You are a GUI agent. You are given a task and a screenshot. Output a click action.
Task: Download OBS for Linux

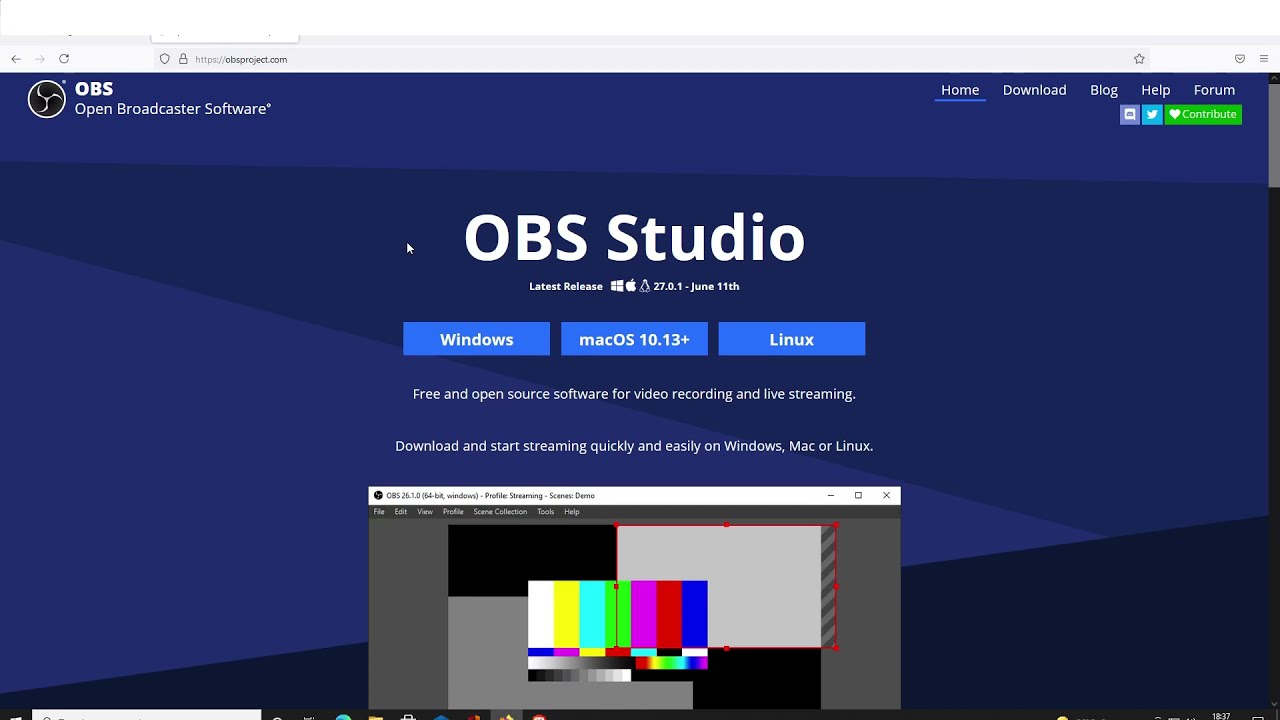(792, 339)
